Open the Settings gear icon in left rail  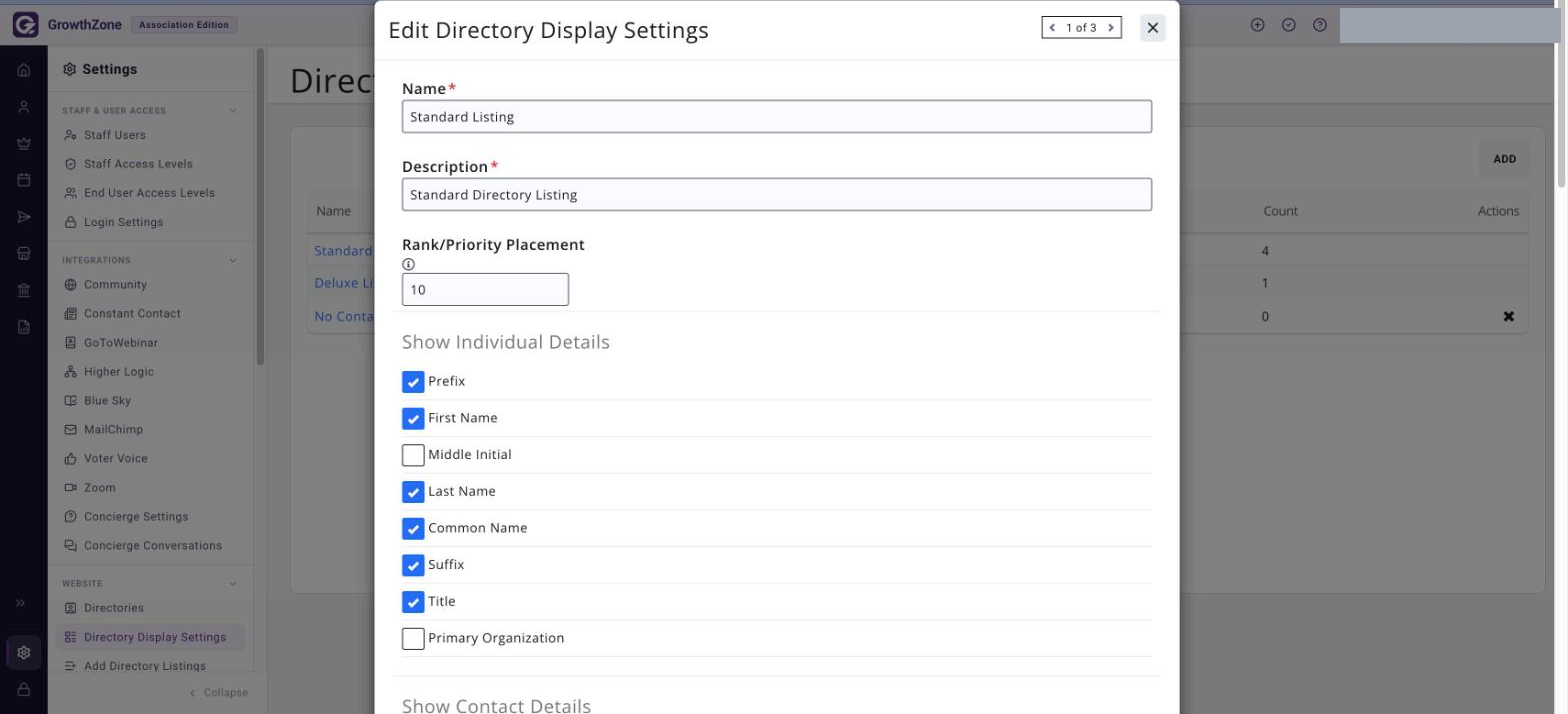(x=24, y=653)
